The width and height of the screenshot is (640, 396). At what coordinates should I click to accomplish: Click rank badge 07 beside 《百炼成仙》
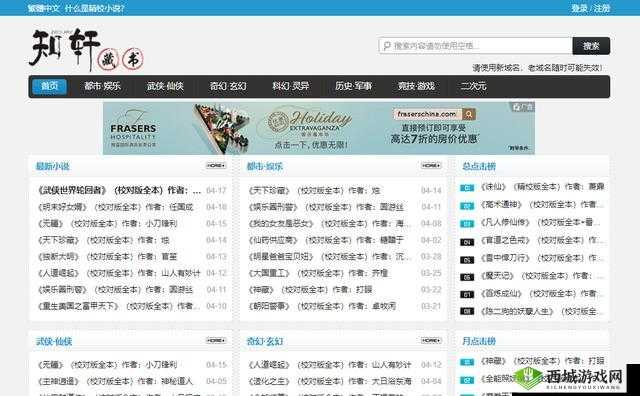coord(467,294)
